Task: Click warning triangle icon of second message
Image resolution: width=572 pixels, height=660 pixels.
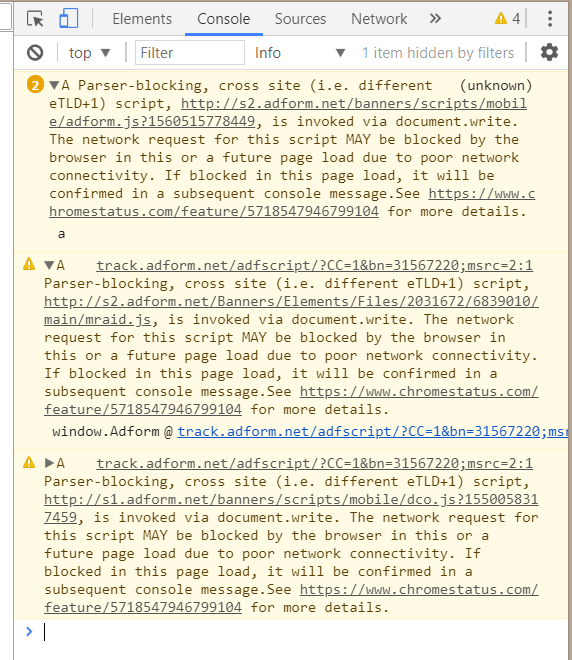Action: click(x=29, y=264)
